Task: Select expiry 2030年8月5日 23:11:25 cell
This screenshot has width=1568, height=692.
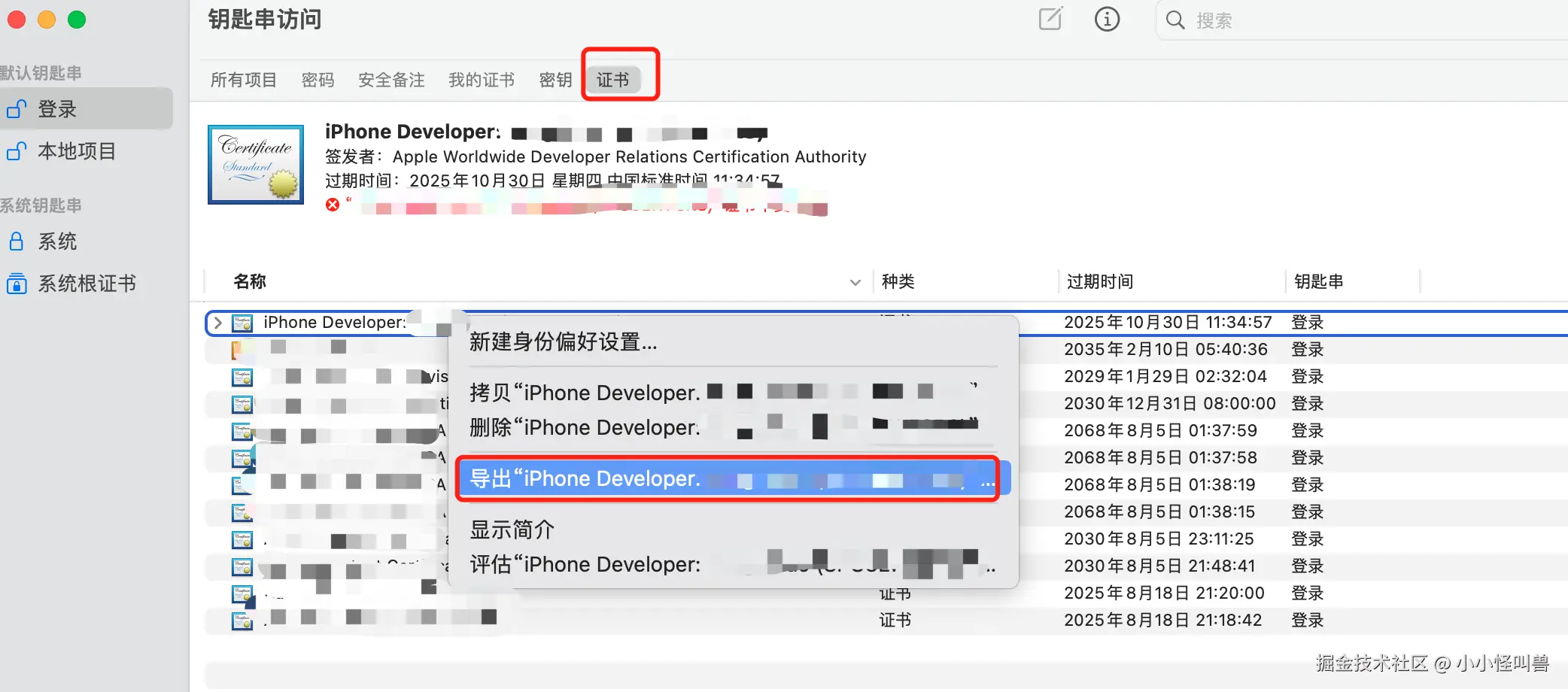Action: (x=1159, y=539)
